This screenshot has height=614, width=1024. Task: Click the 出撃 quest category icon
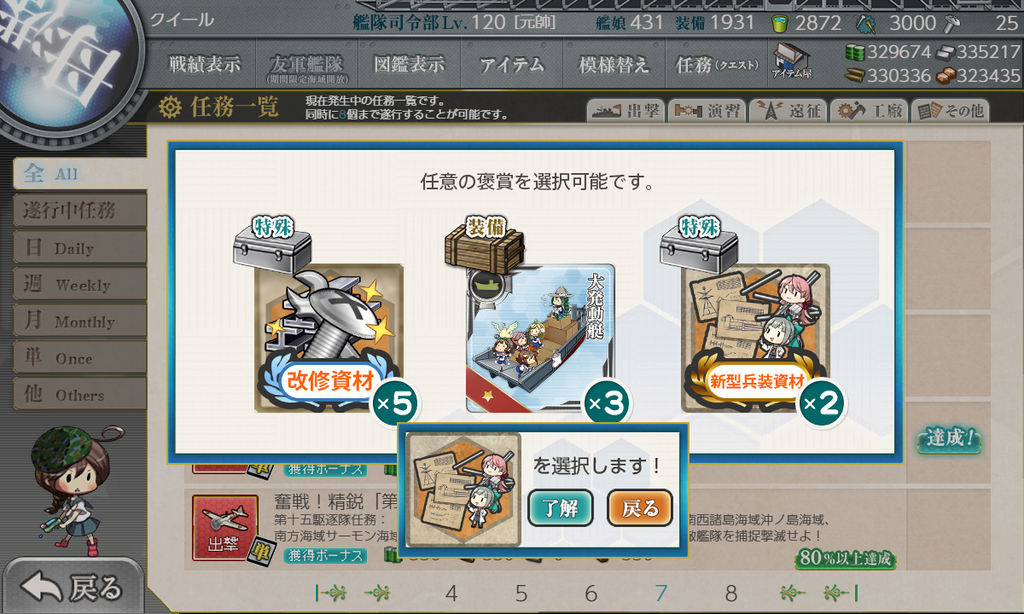(223, 528)
